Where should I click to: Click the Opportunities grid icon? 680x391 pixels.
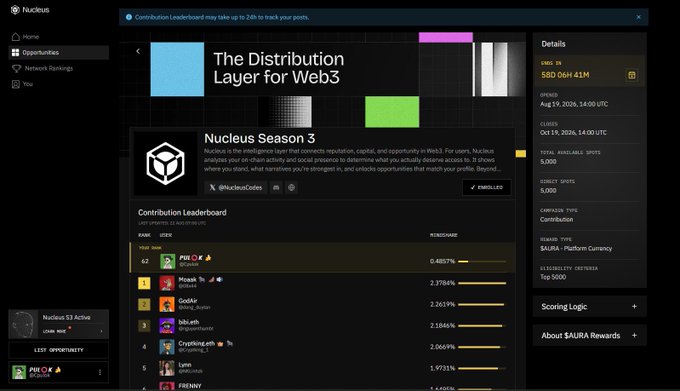point(16,52)
